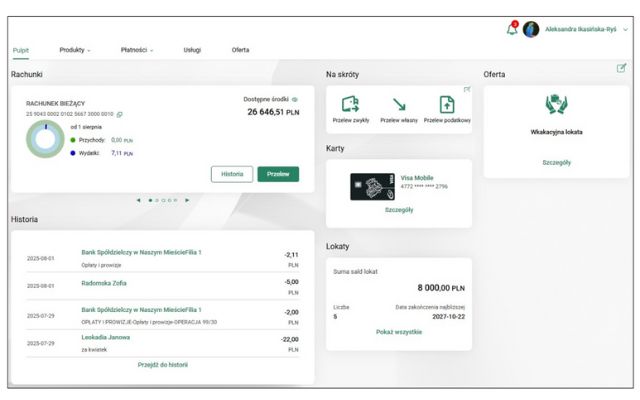Choose the Przelew własny arrow icon

click(x=398, y=104)
